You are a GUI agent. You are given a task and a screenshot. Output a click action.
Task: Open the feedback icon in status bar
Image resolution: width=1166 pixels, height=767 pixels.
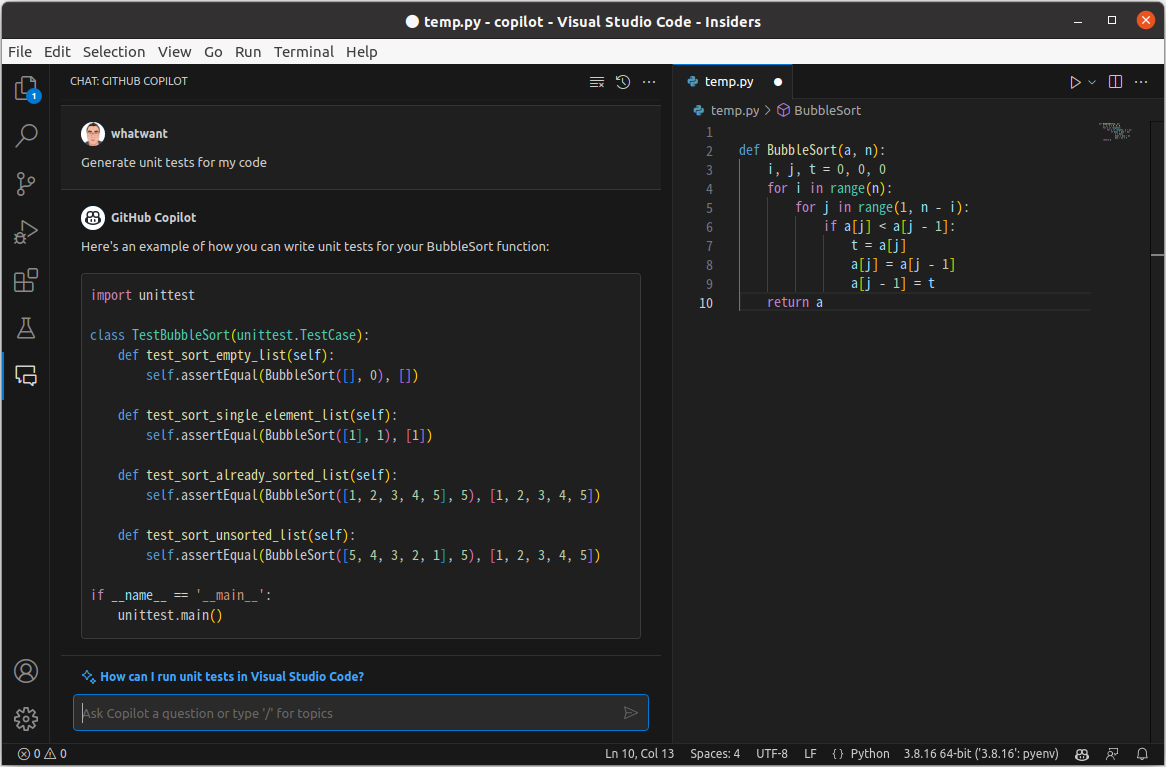1112,754
